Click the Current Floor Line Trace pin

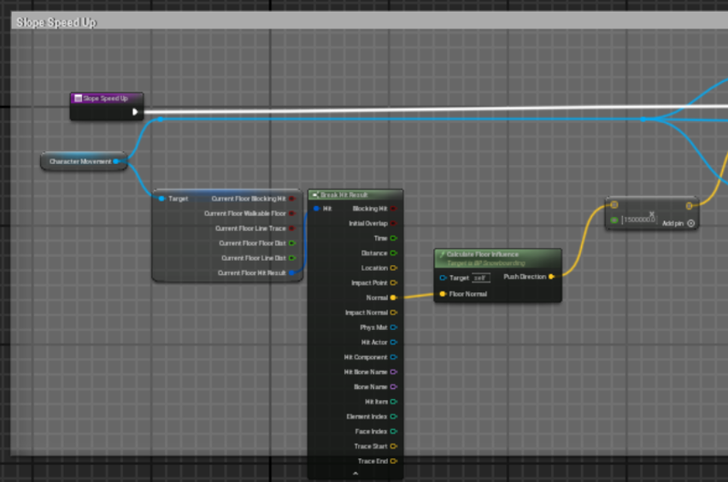pyautogui.click(x=292, y=228)
